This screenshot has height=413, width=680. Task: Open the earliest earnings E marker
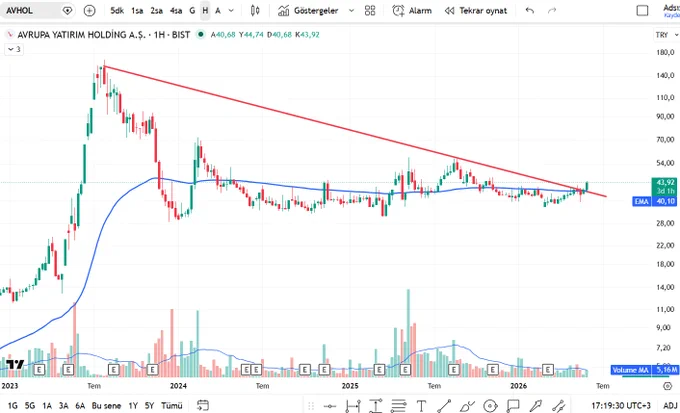tap(40, 370)
